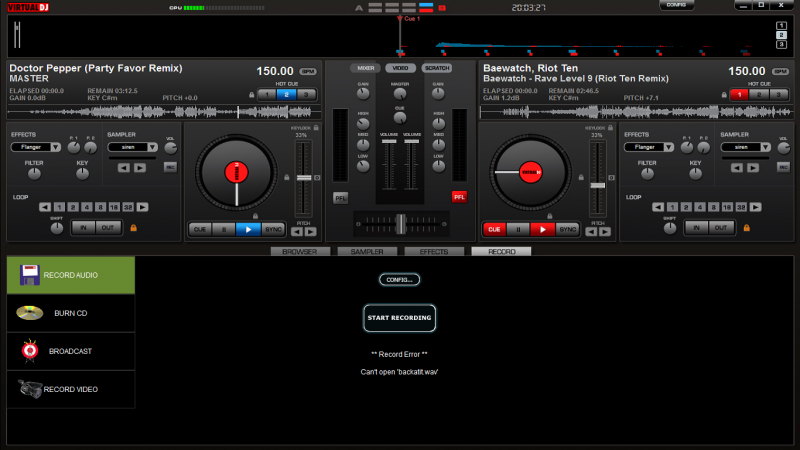Select 4-beat loop on left deck
Screen dimensions: 800x450
(x=87, y=207)
